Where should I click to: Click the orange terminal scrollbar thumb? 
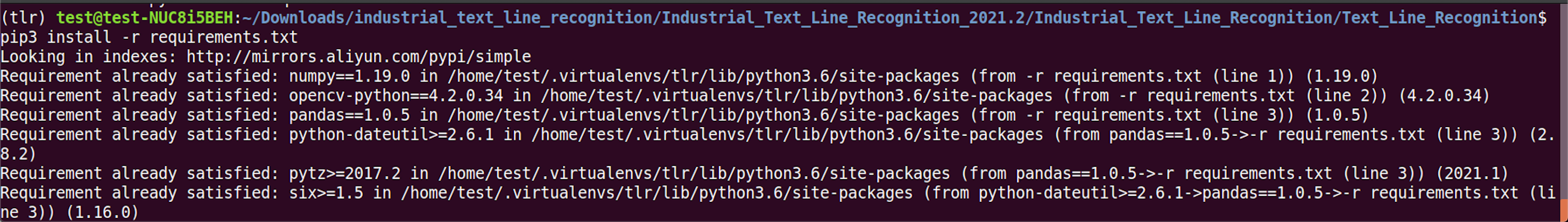coord(1564,210)
